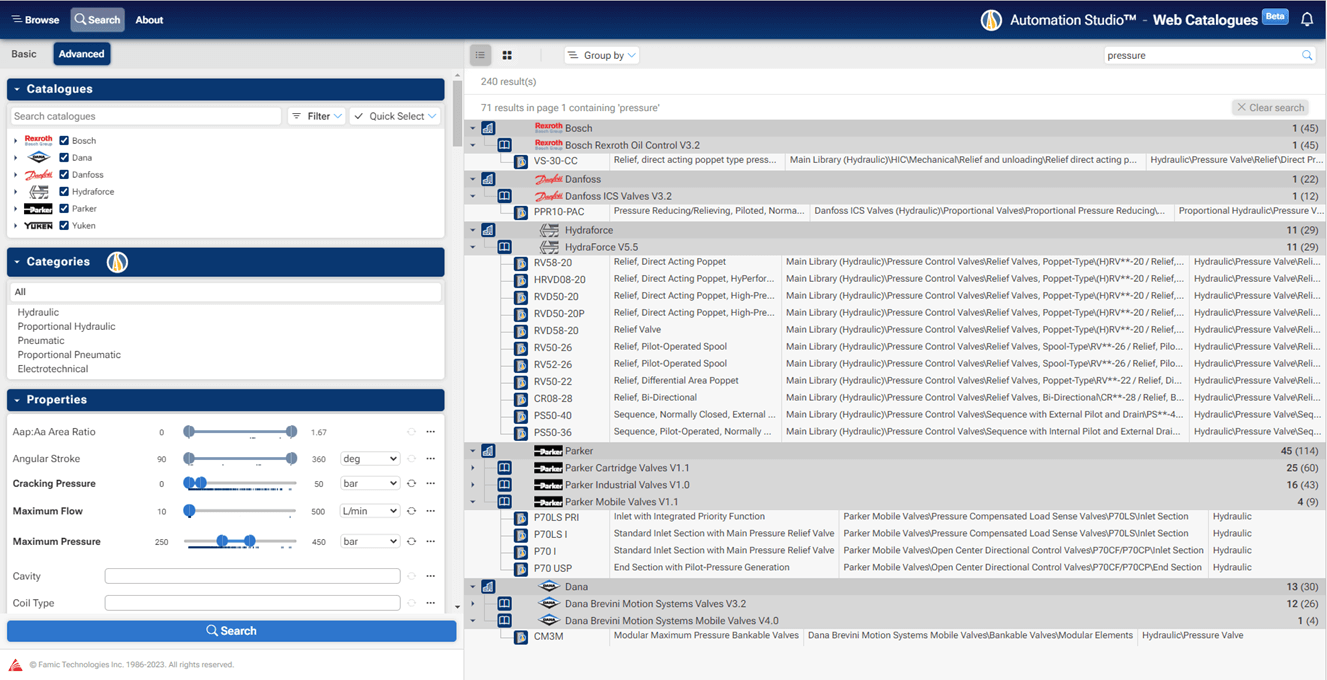Viewport: 1327px width, 680px height.
Task: Click the Parker manufacturer icon in results
Action: pyautogui.click(x=488, y=451)
